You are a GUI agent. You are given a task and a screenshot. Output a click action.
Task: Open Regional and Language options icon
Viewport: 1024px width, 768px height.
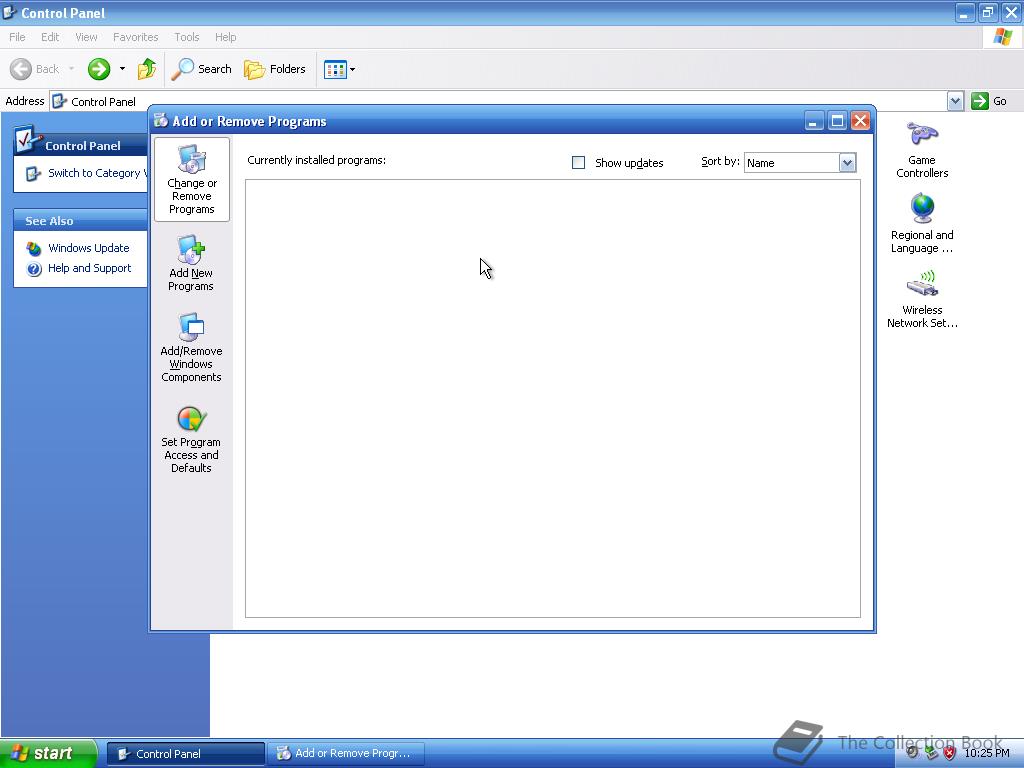pyautogui.click(x=921, y=223)
